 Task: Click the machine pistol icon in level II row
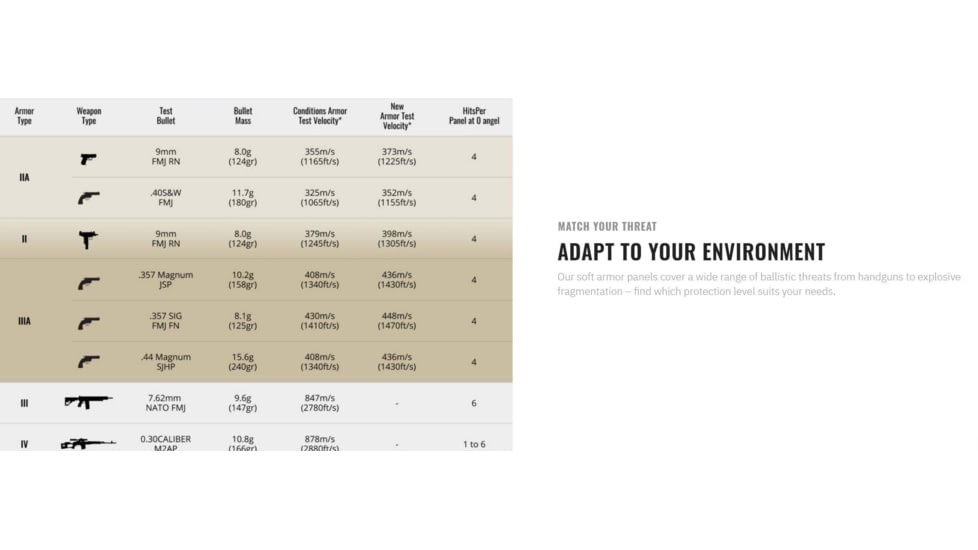tap(88, 239)
